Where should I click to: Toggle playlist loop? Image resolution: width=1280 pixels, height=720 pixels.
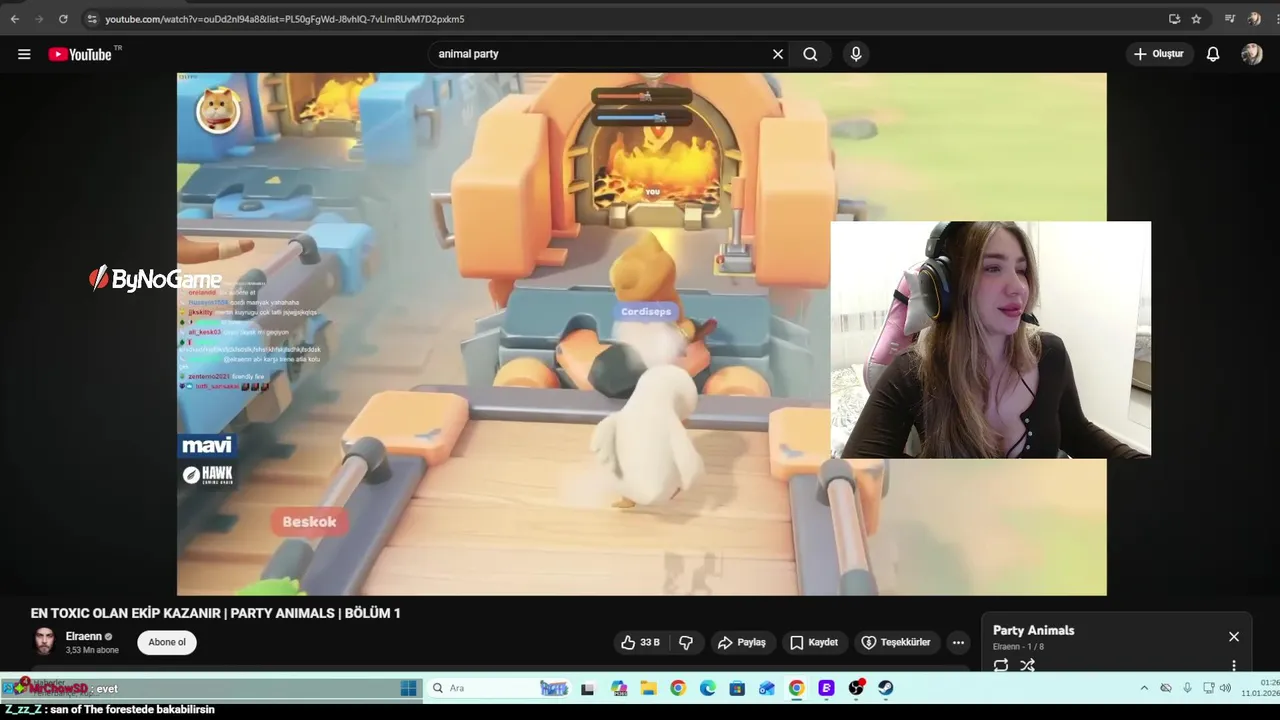[1001, 666]
